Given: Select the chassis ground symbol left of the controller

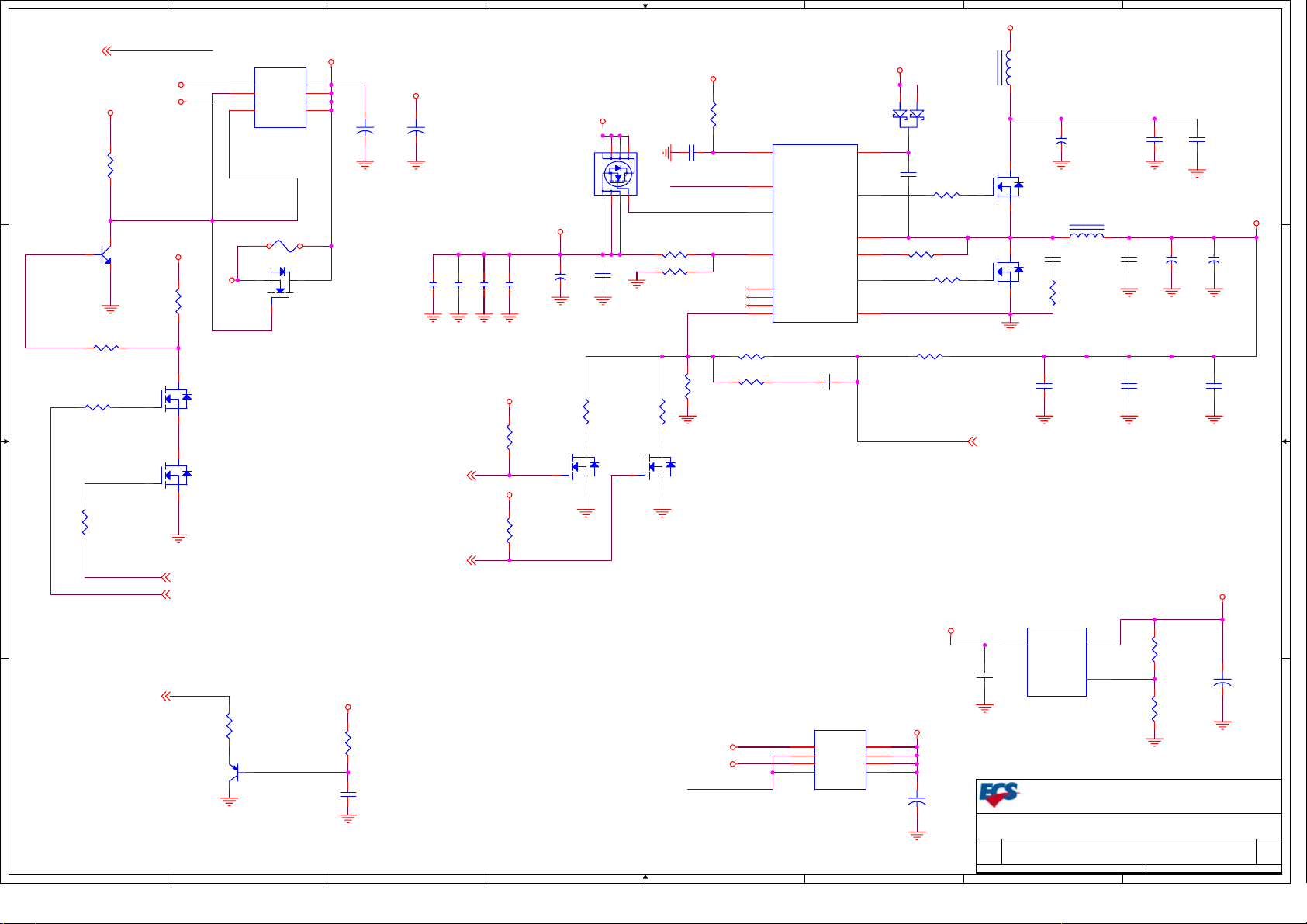Looking at the screenshot, I should point(667,153).
